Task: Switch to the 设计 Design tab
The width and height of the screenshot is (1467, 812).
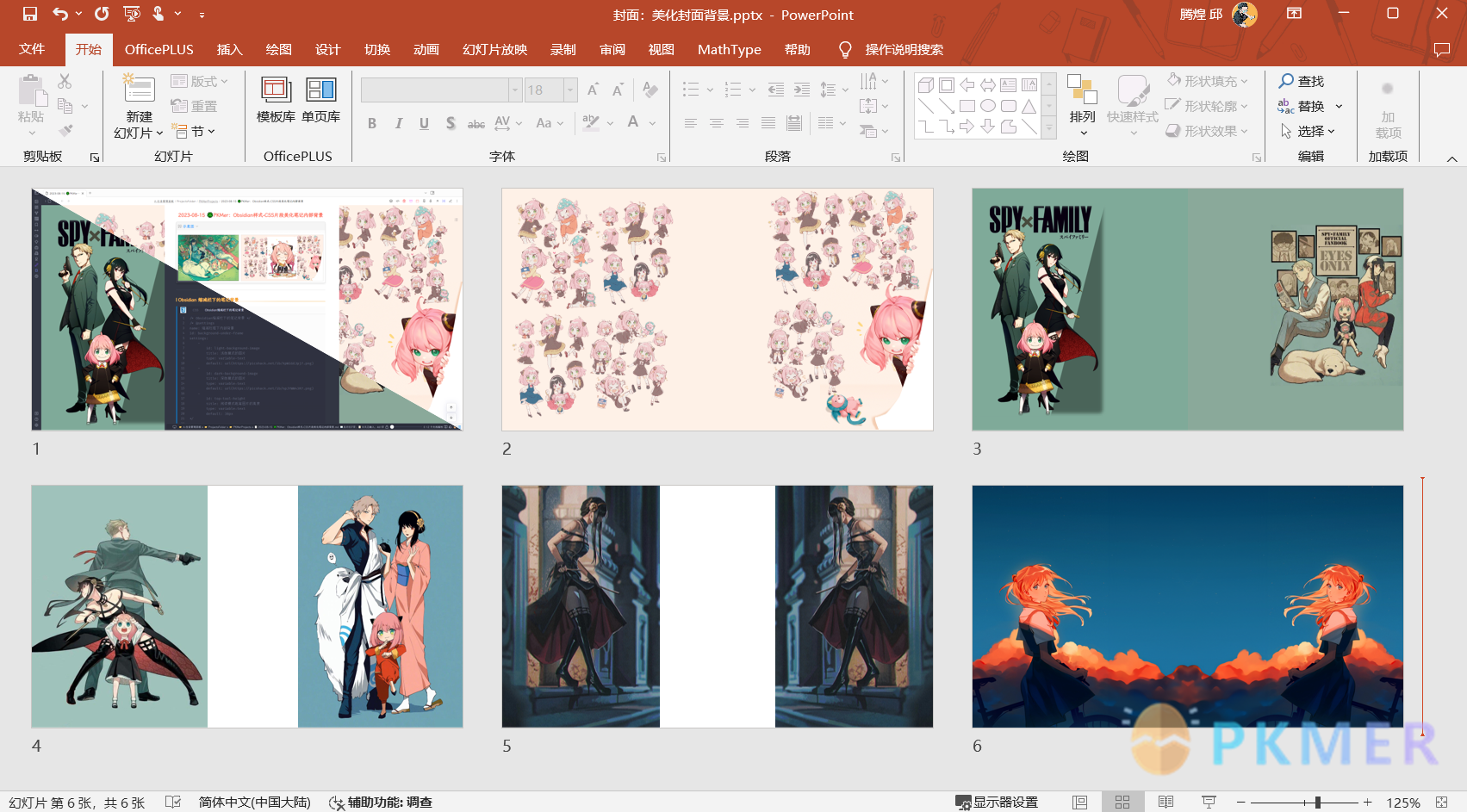Action: pos(327,49)
